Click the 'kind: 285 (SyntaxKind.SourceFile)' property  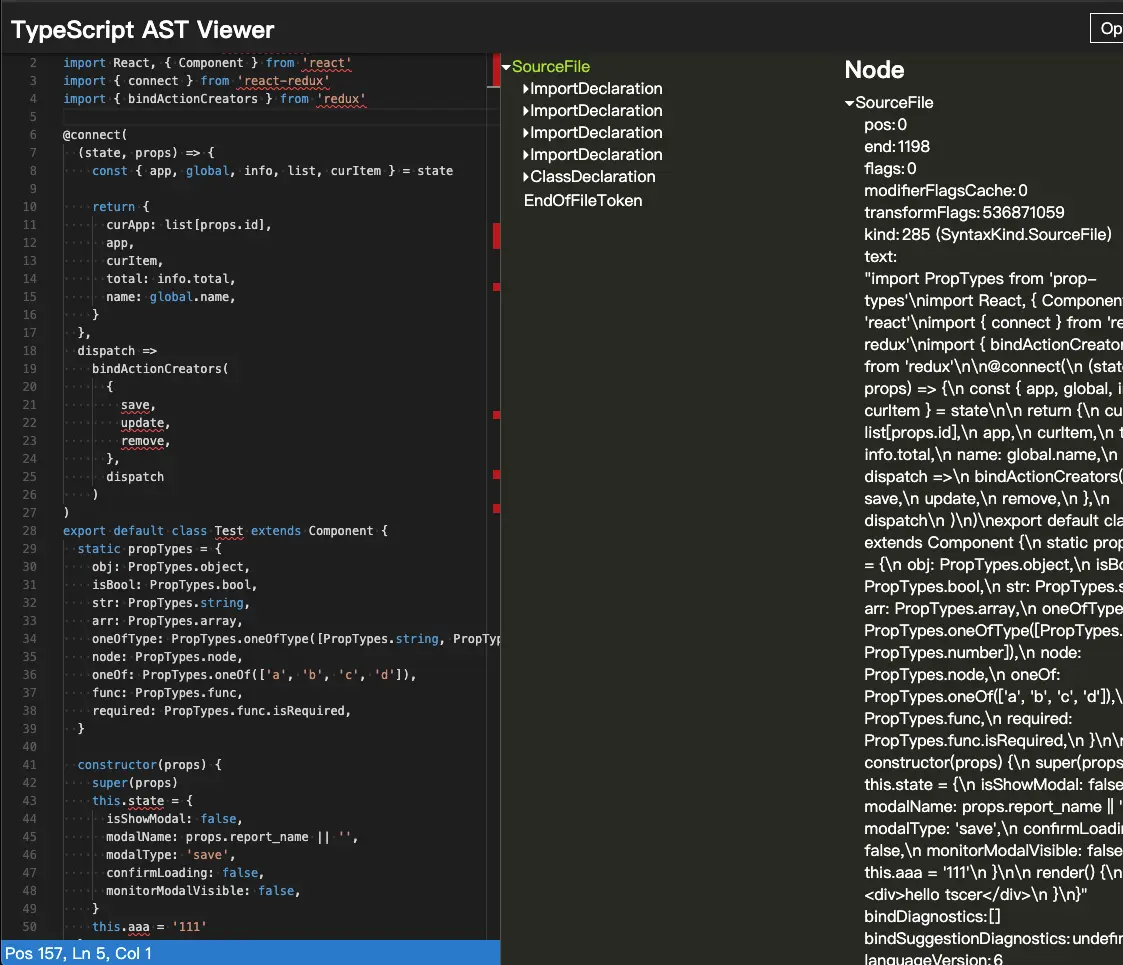[x=988, y=235]
